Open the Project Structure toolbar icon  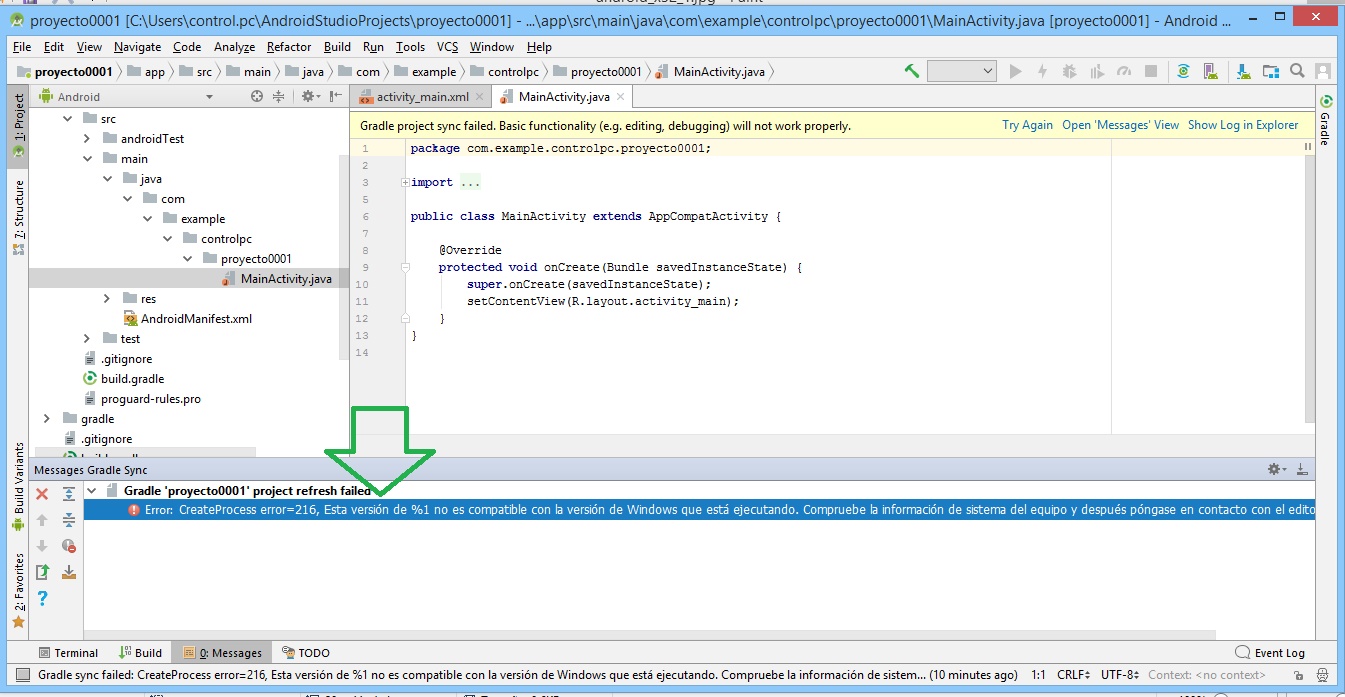(1270, 71)
